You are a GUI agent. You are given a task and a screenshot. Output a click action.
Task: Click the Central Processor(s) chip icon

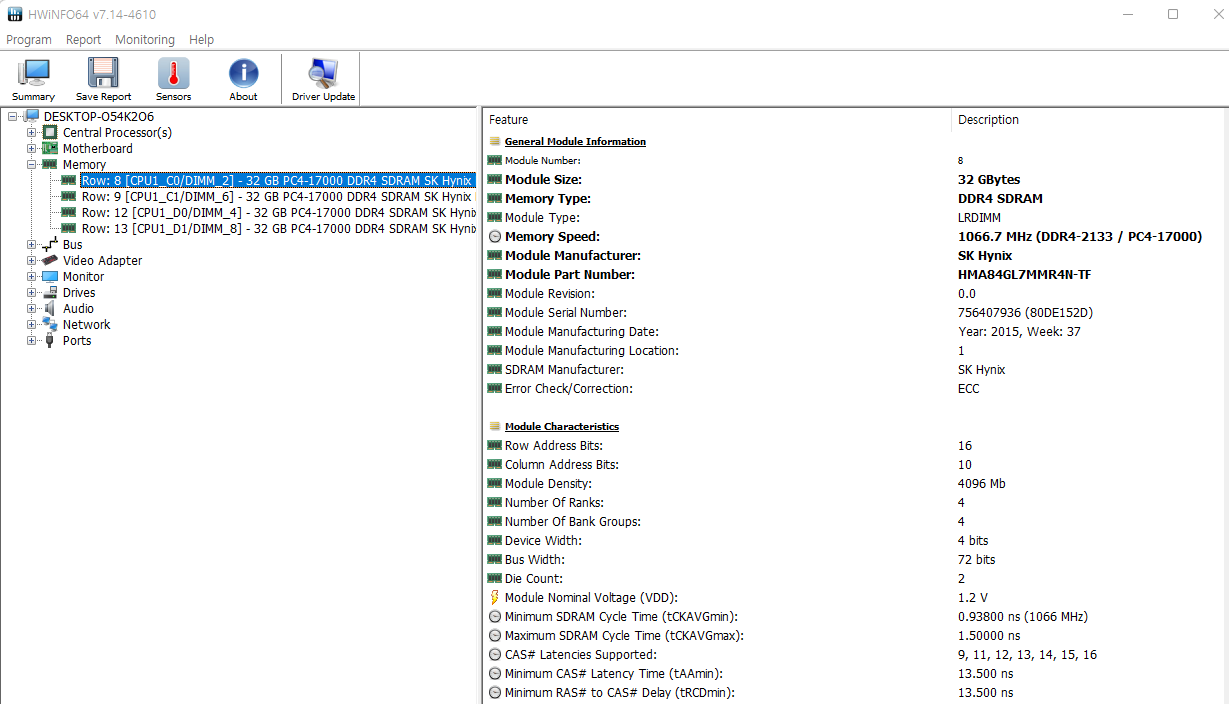coord(50,132)
